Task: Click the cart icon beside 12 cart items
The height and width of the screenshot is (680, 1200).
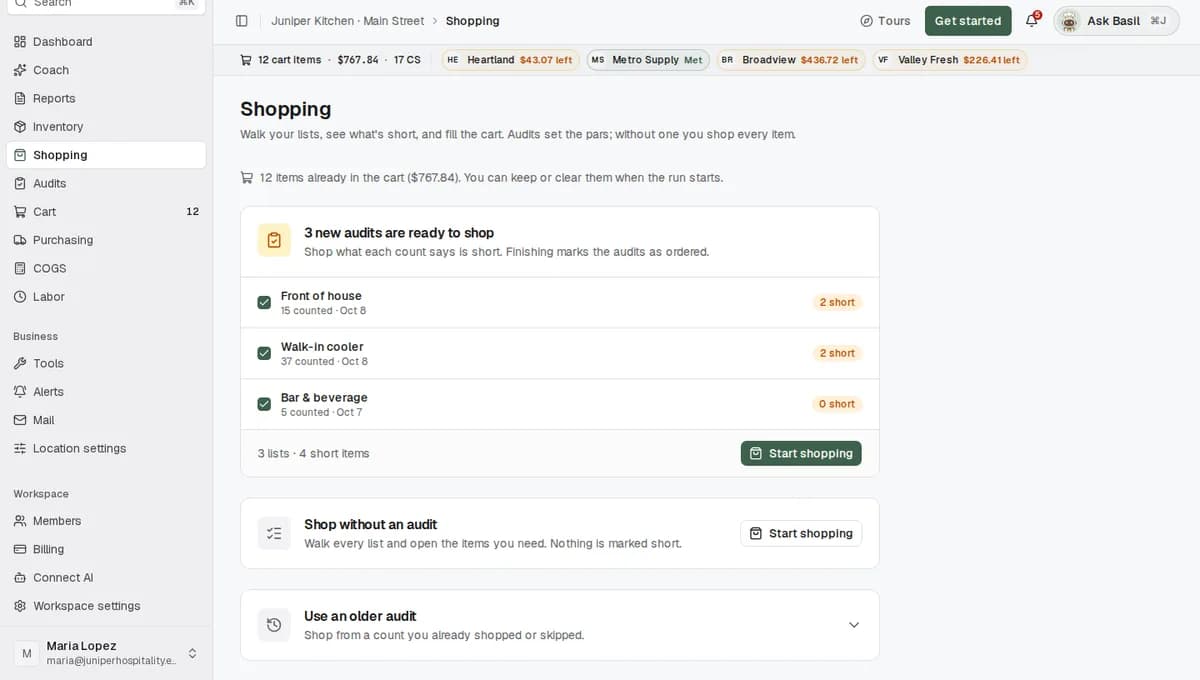Action: pos(246,60)
